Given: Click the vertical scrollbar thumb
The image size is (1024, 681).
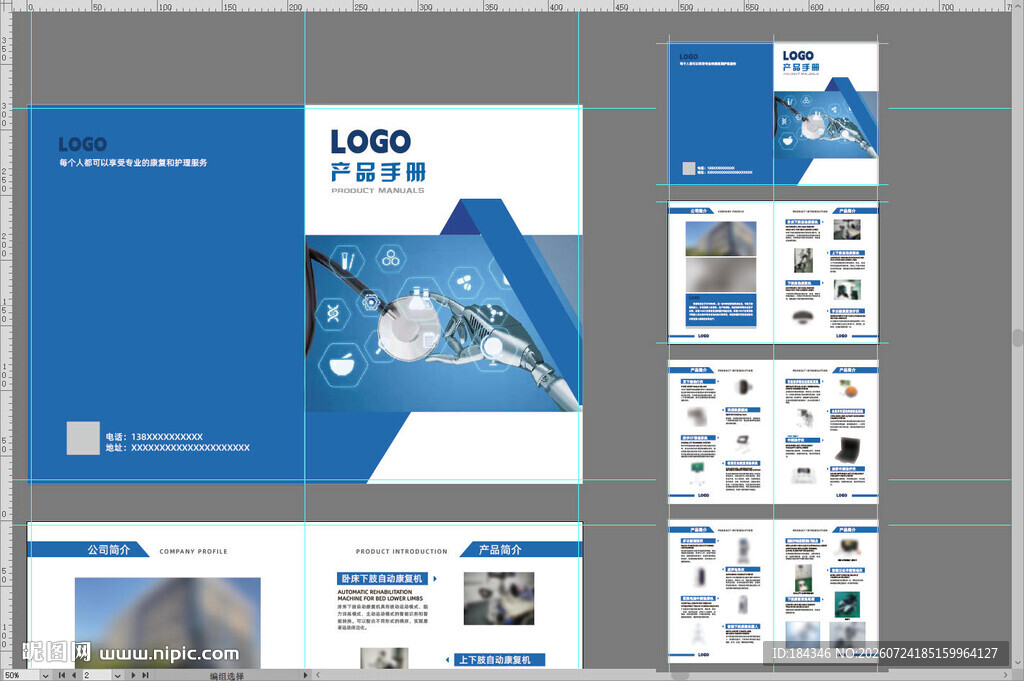Looking at the screenshot, I should (1018, 338).
